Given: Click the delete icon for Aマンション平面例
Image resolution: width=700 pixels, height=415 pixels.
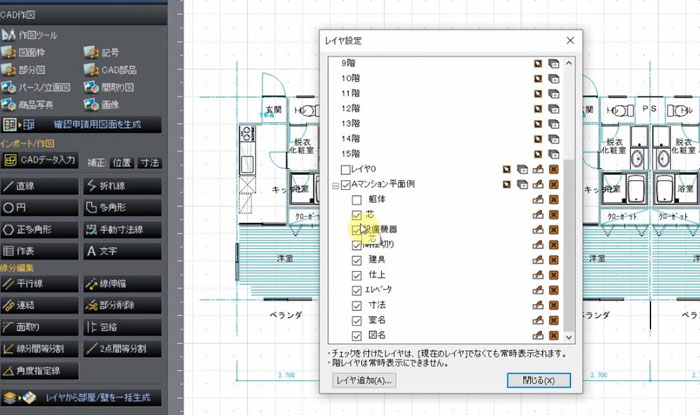Looking at the screenshot, I should click(554, 184).
